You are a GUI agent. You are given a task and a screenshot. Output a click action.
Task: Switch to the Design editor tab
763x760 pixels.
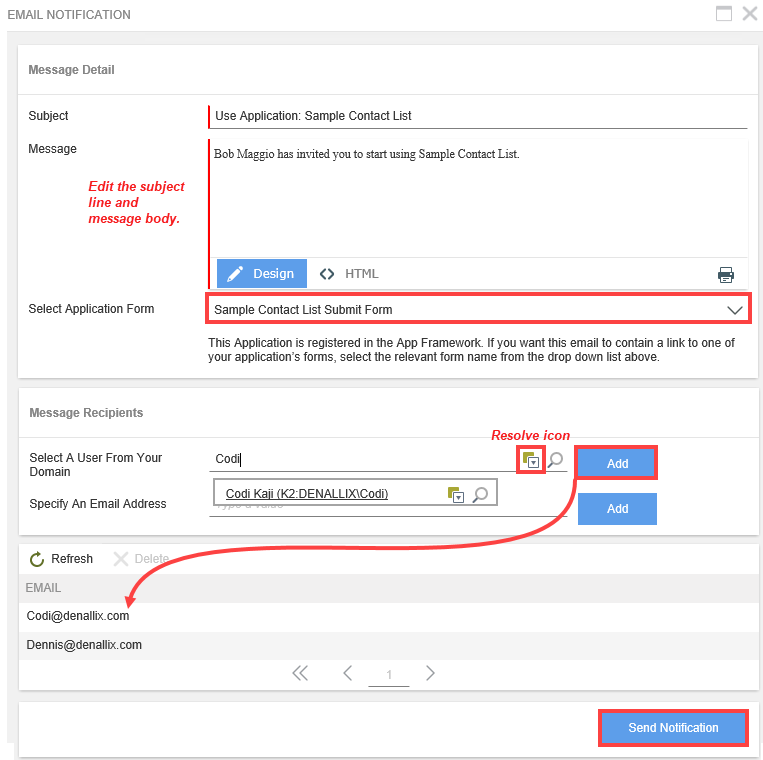262,273
